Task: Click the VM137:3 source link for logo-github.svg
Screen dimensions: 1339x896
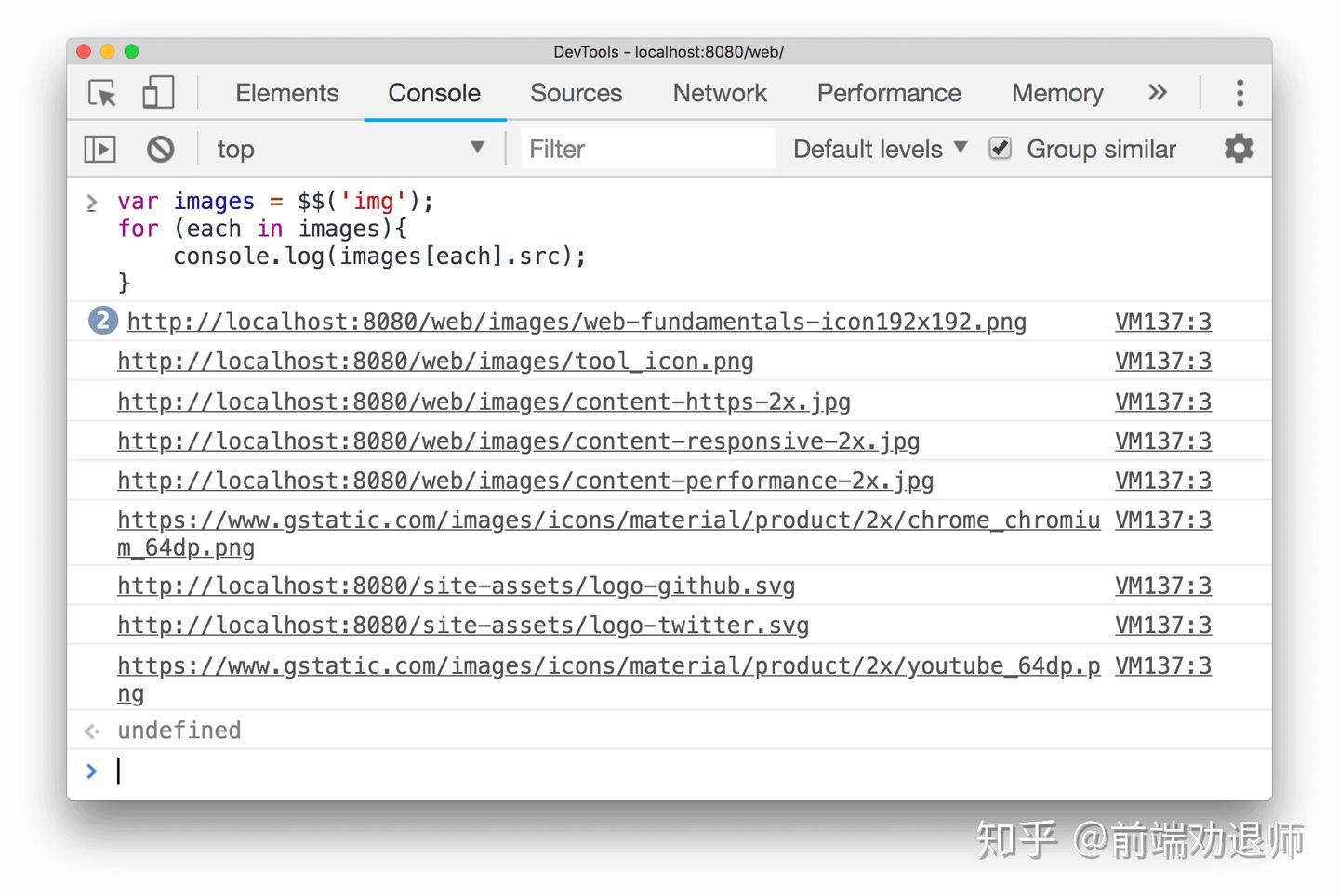Action: point(1162,586)
